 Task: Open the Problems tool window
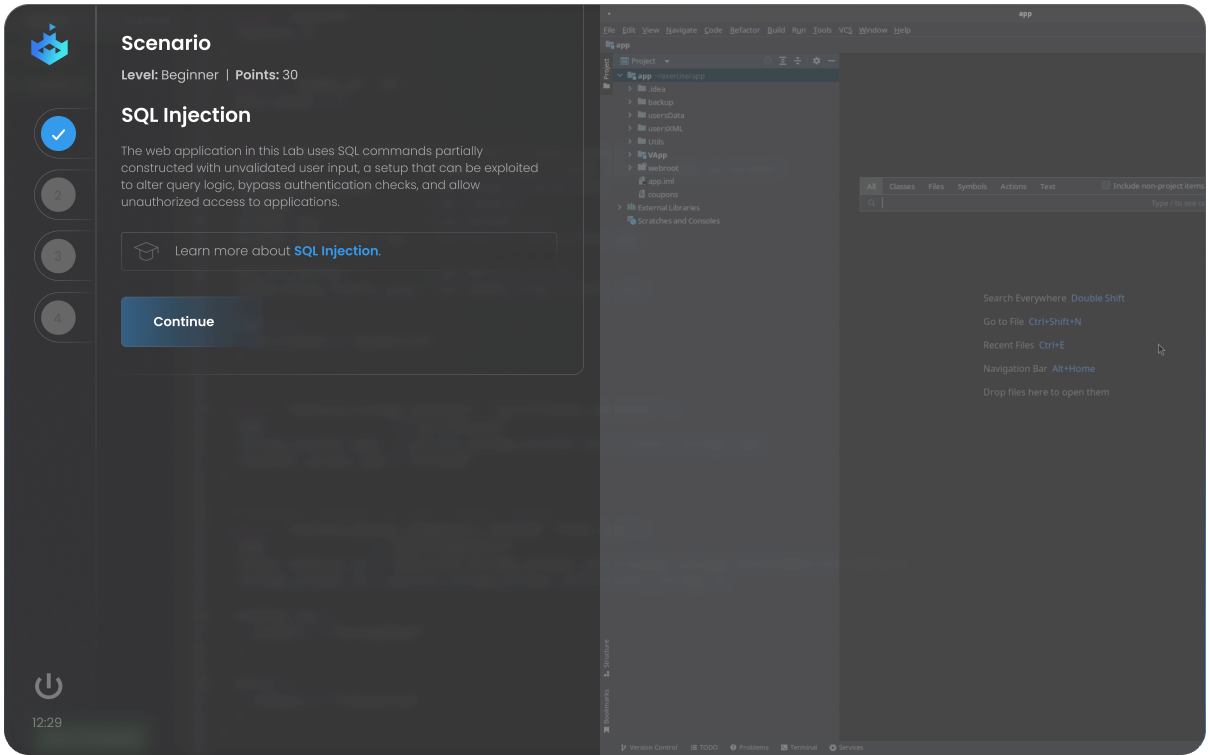[x=750, y=747]
